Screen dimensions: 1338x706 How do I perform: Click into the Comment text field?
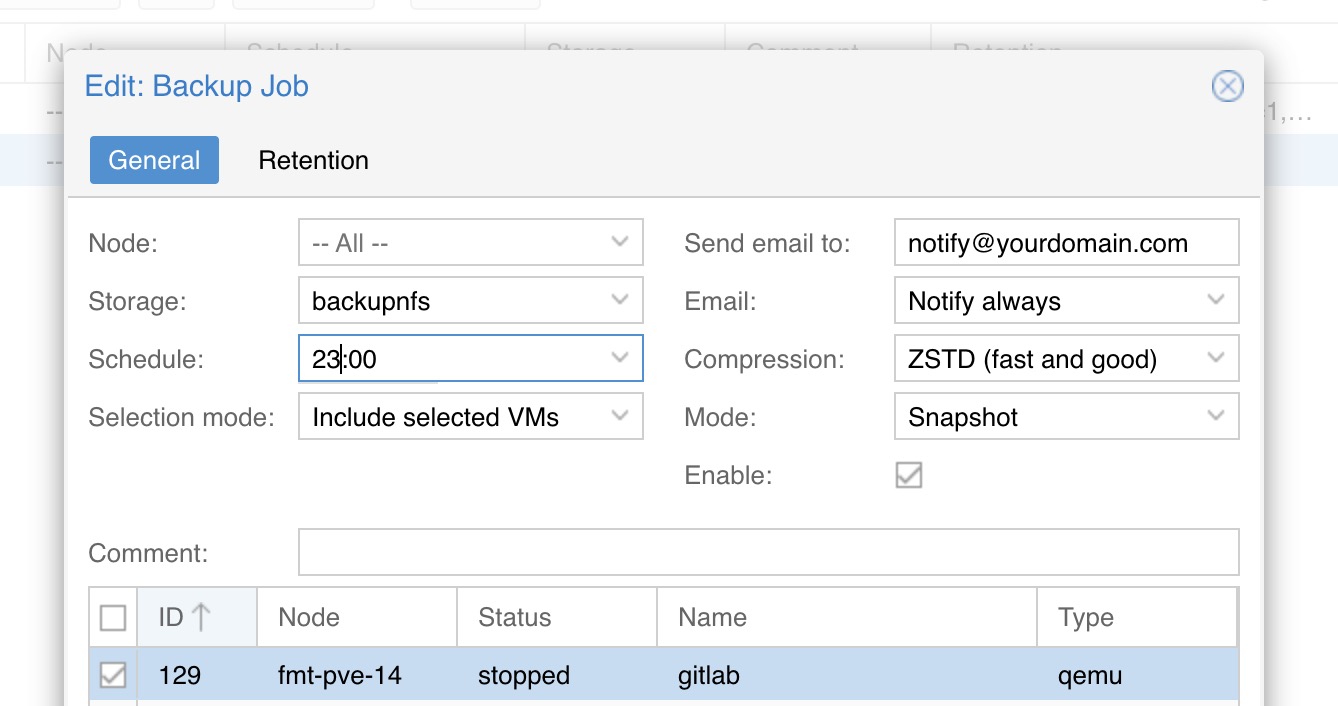pos(768,553)
